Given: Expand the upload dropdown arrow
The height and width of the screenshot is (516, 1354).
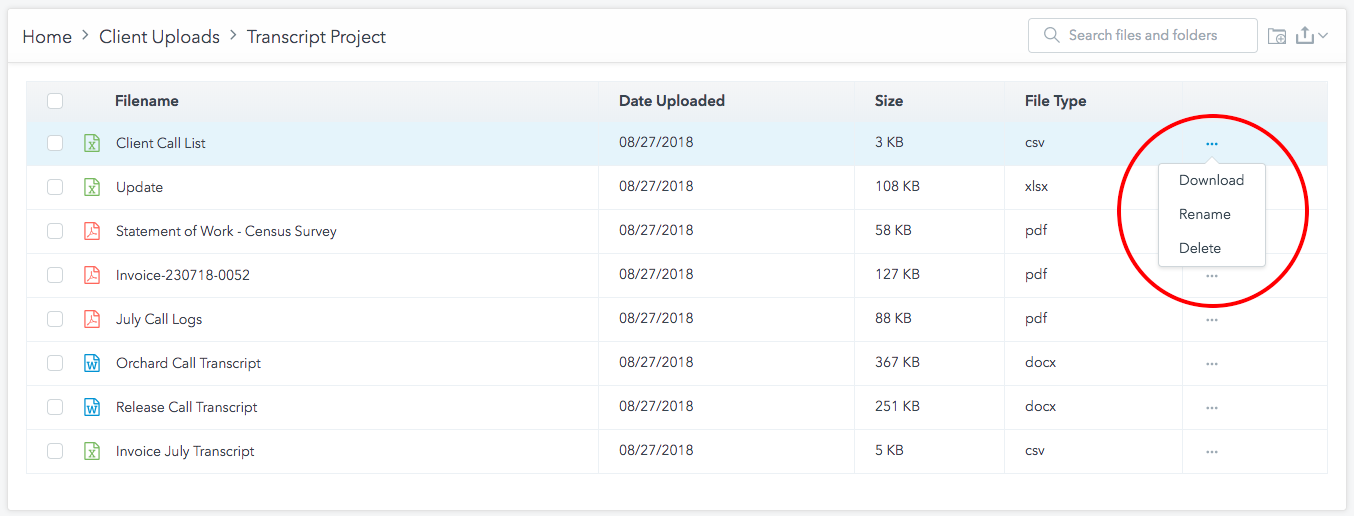Looking at the screenshot, I should 1323,36.
